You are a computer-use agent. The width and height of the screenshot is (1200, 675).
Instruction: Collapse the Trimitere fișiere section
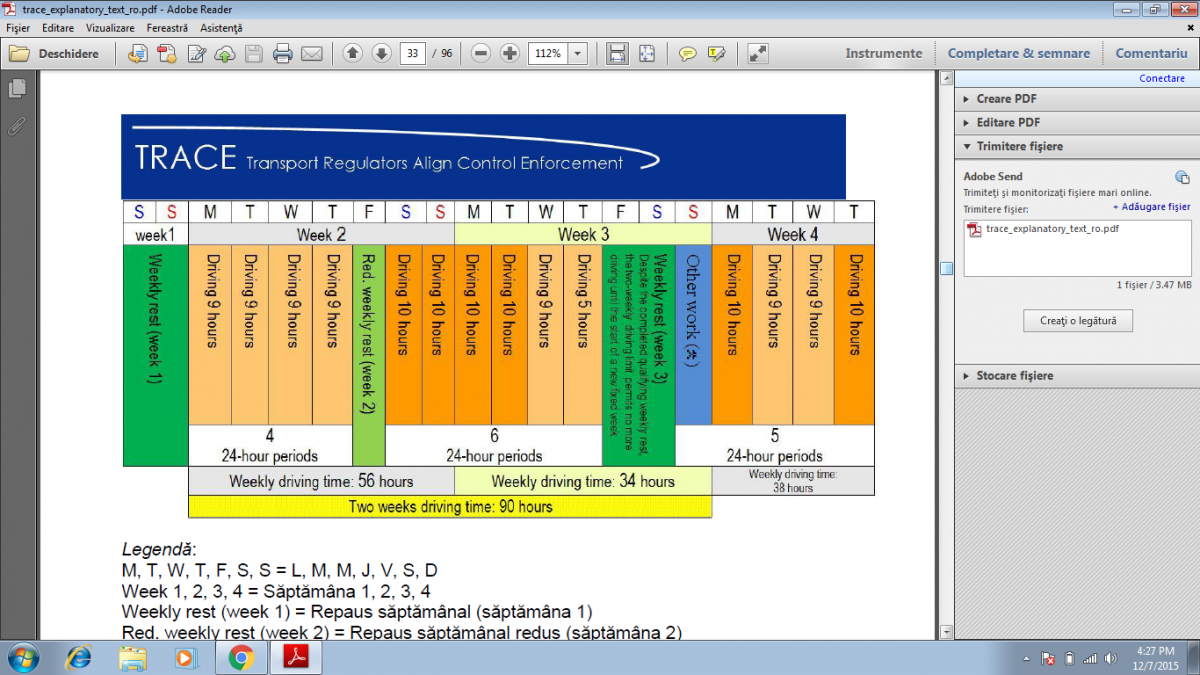1019,146
